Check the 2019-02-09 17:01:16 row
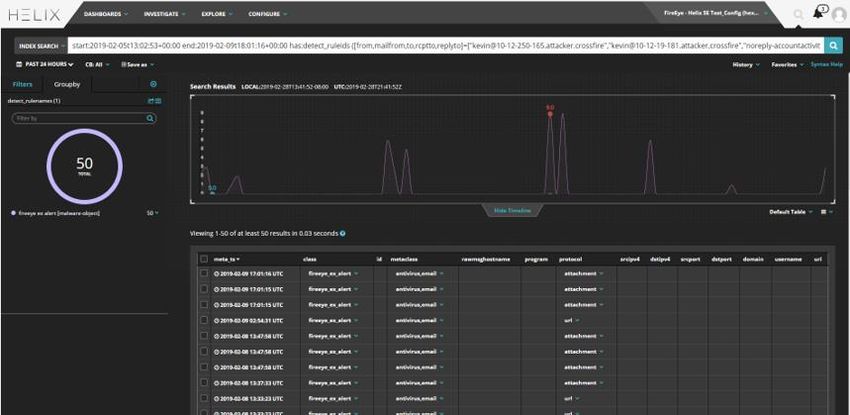 click(x=203, y=274)
